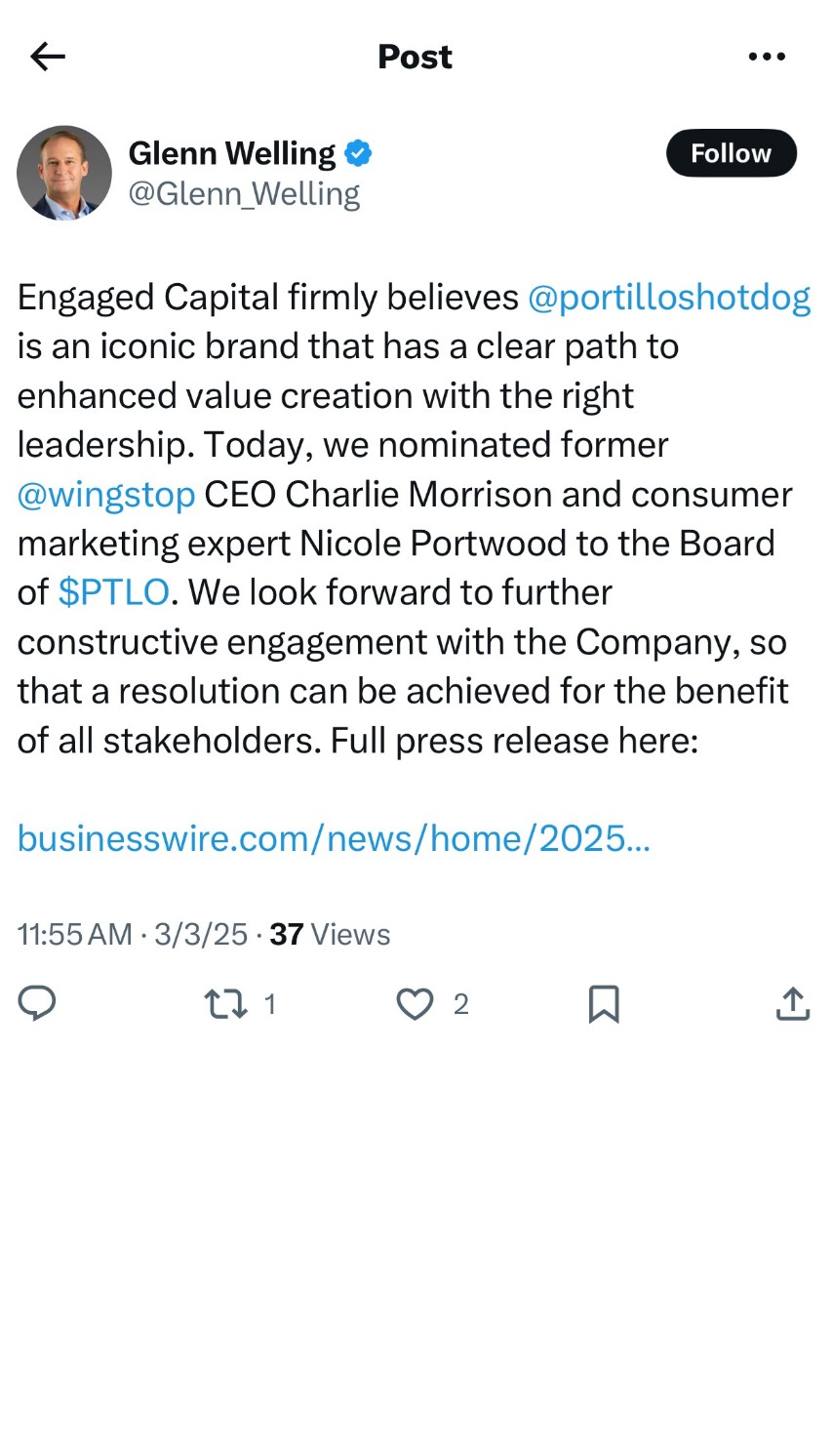Open the @wingstop mention
Screen dimensions: 832x1456
106,495
